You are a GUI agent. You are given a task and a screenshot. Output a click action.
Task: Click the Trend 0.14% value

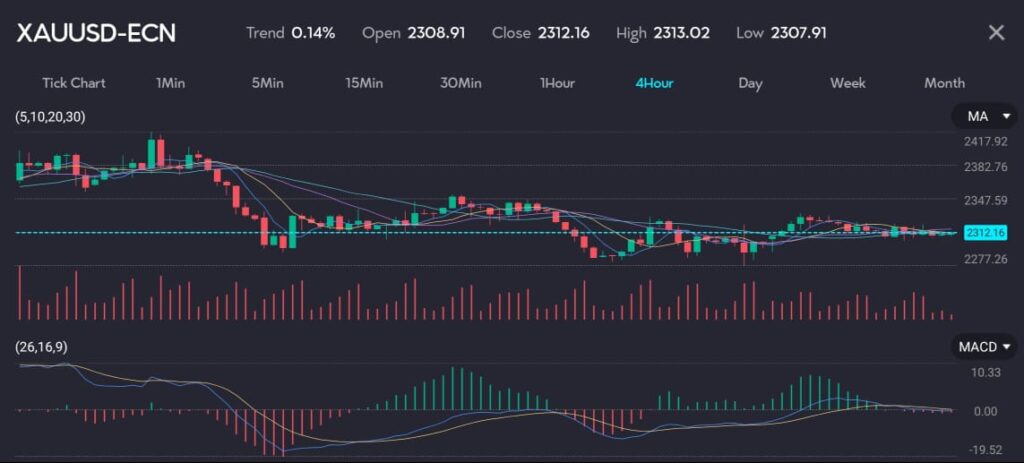click(313, 33)
